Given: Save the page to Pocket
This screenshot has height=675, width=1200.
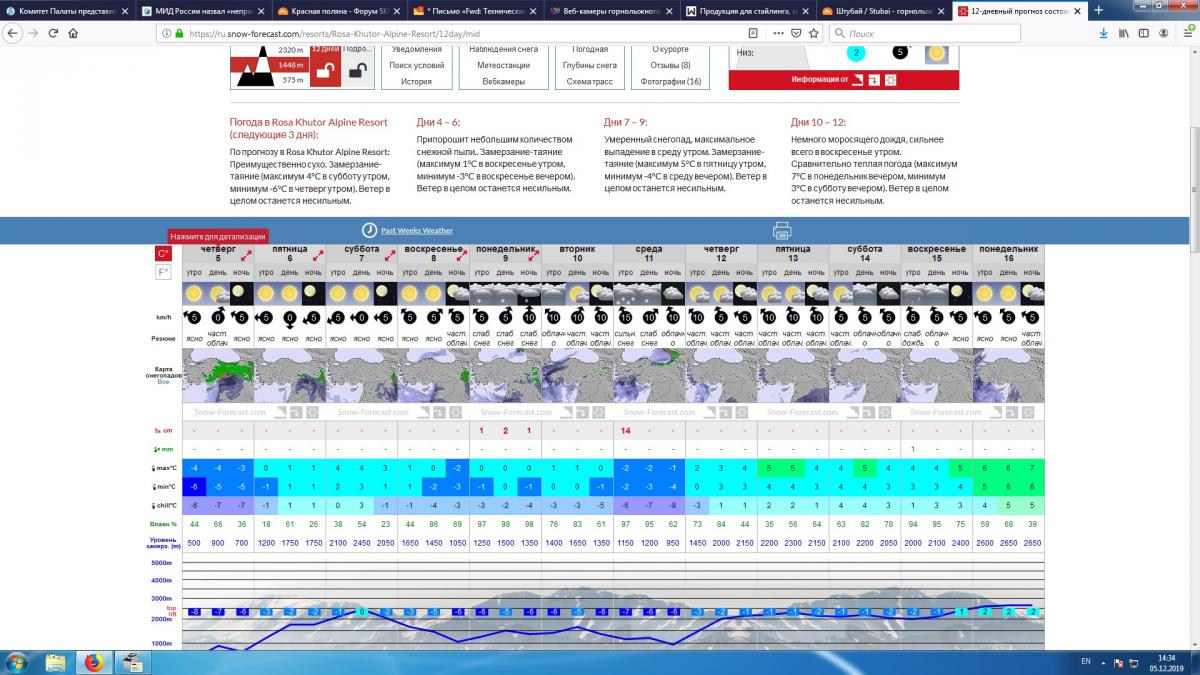Looking at the screenshot, I should tap(794, 33).
